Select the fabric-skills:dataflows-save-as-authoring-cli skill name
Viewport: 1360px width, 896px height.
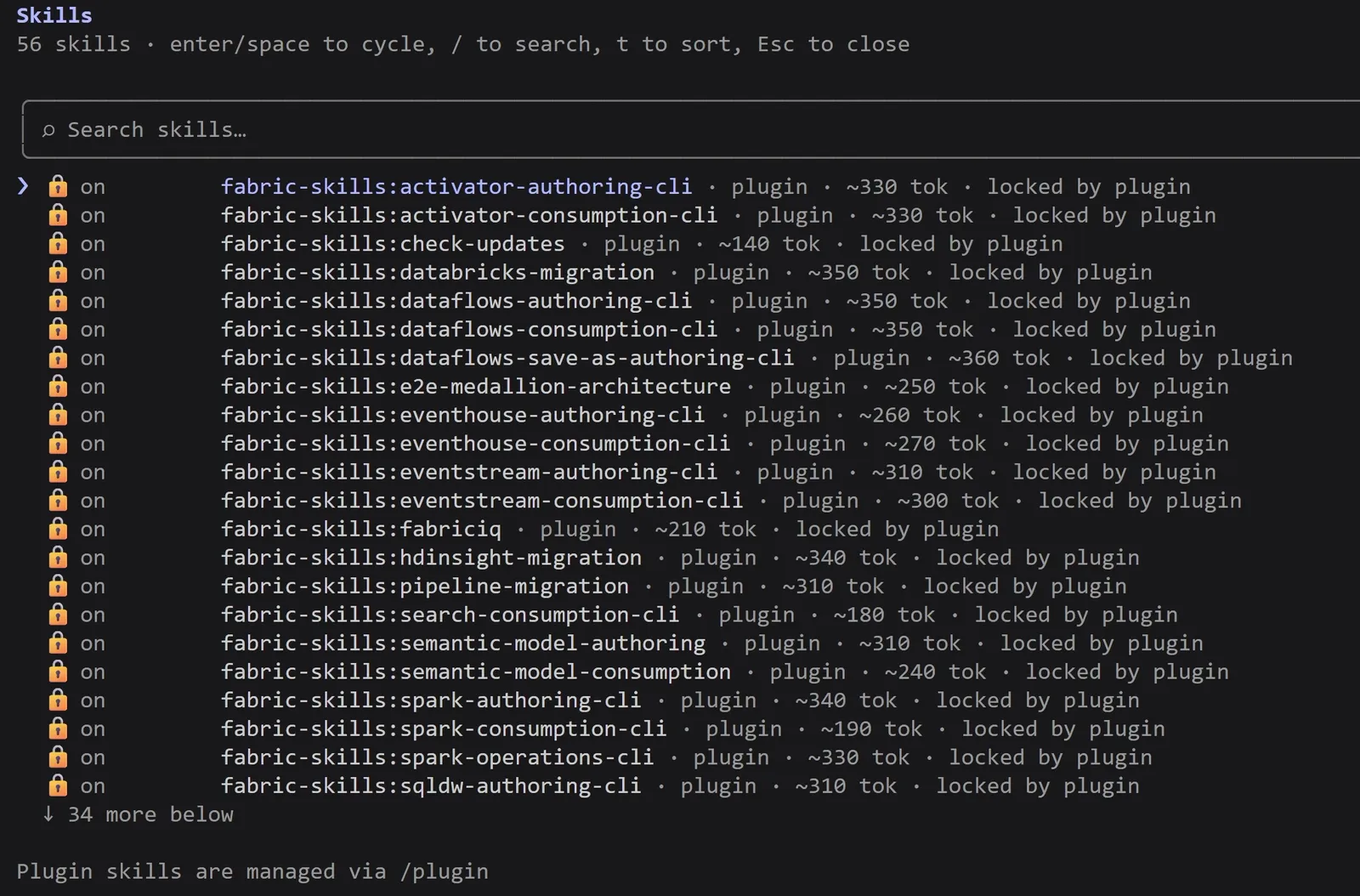point(507,358)
